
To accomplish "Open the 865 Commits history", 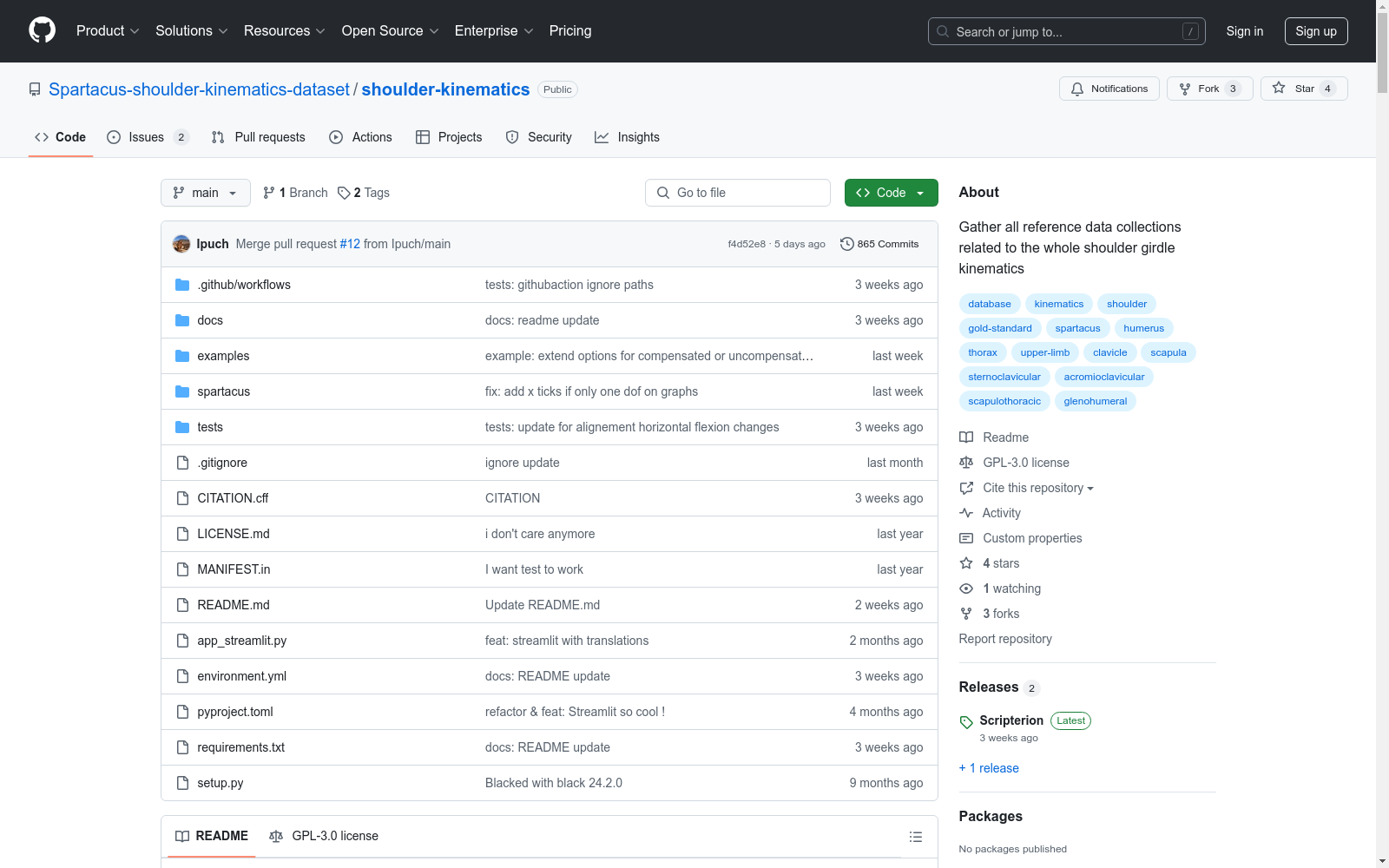I will [879, 244].
